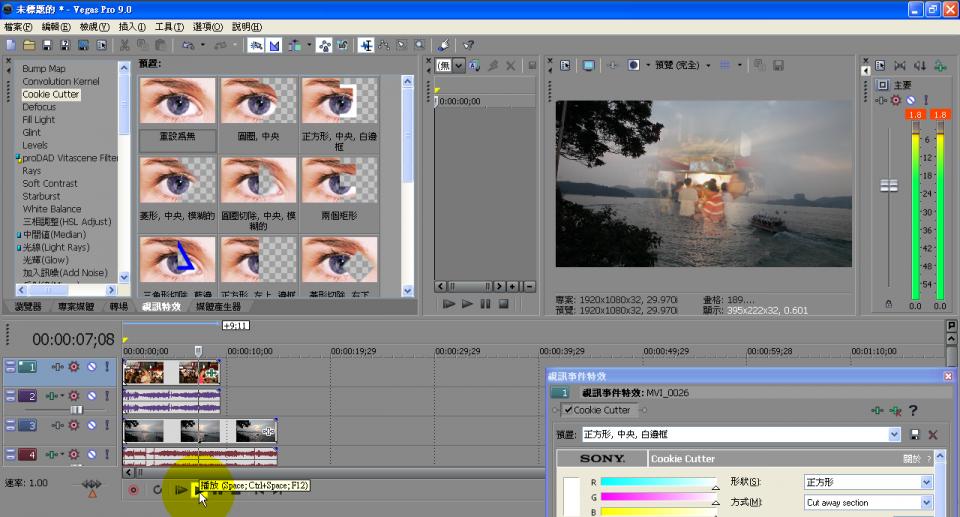Click the record button in transport bar

(x=133, y=489)
